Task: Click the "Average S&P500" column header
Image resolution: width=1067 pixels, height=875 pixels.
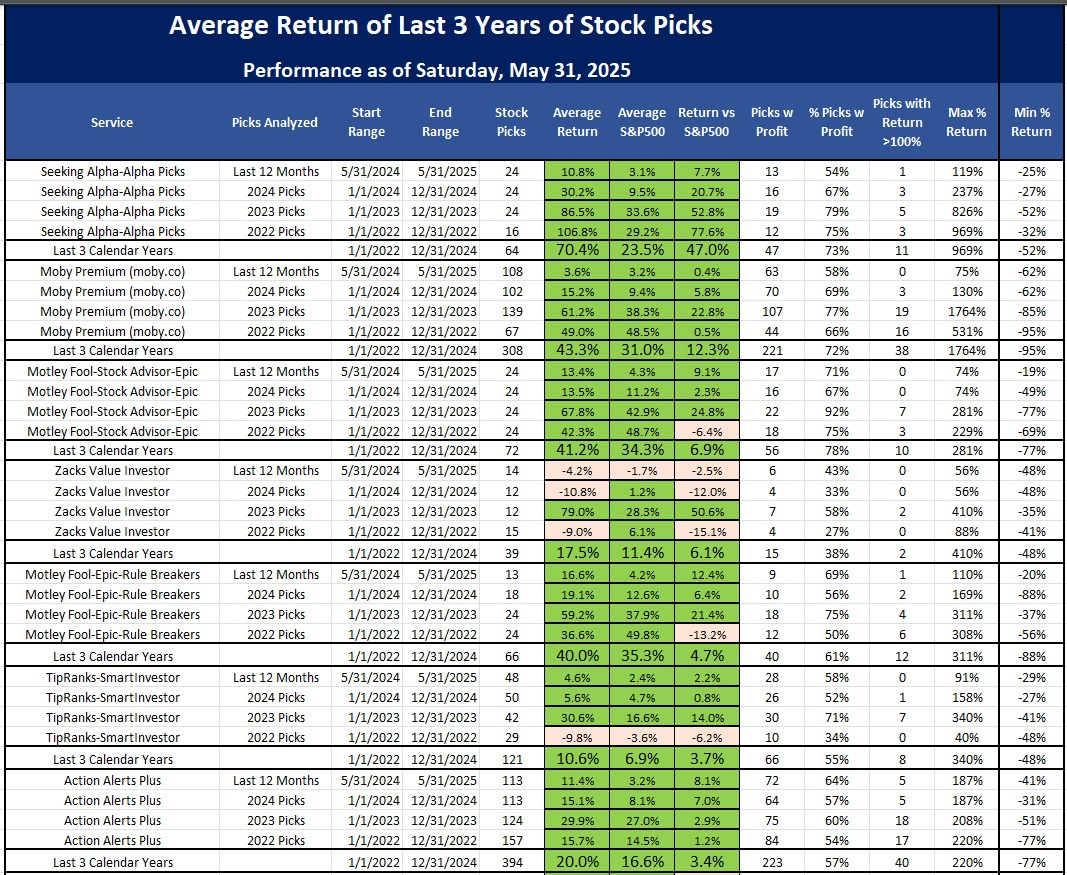Action: (x=642, y=122)
